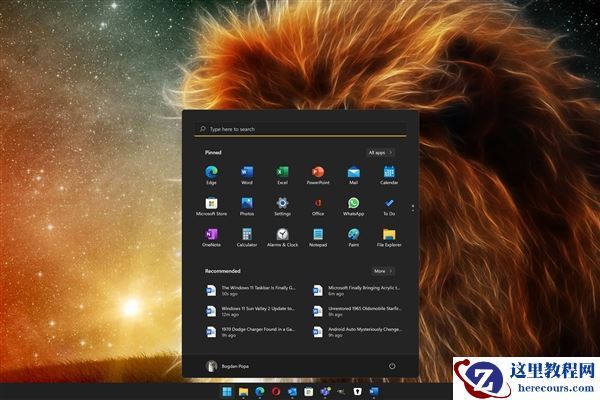Open the pinned Calendar app
The height and width of the screenshot is (400, 600).
click(389, 175)
